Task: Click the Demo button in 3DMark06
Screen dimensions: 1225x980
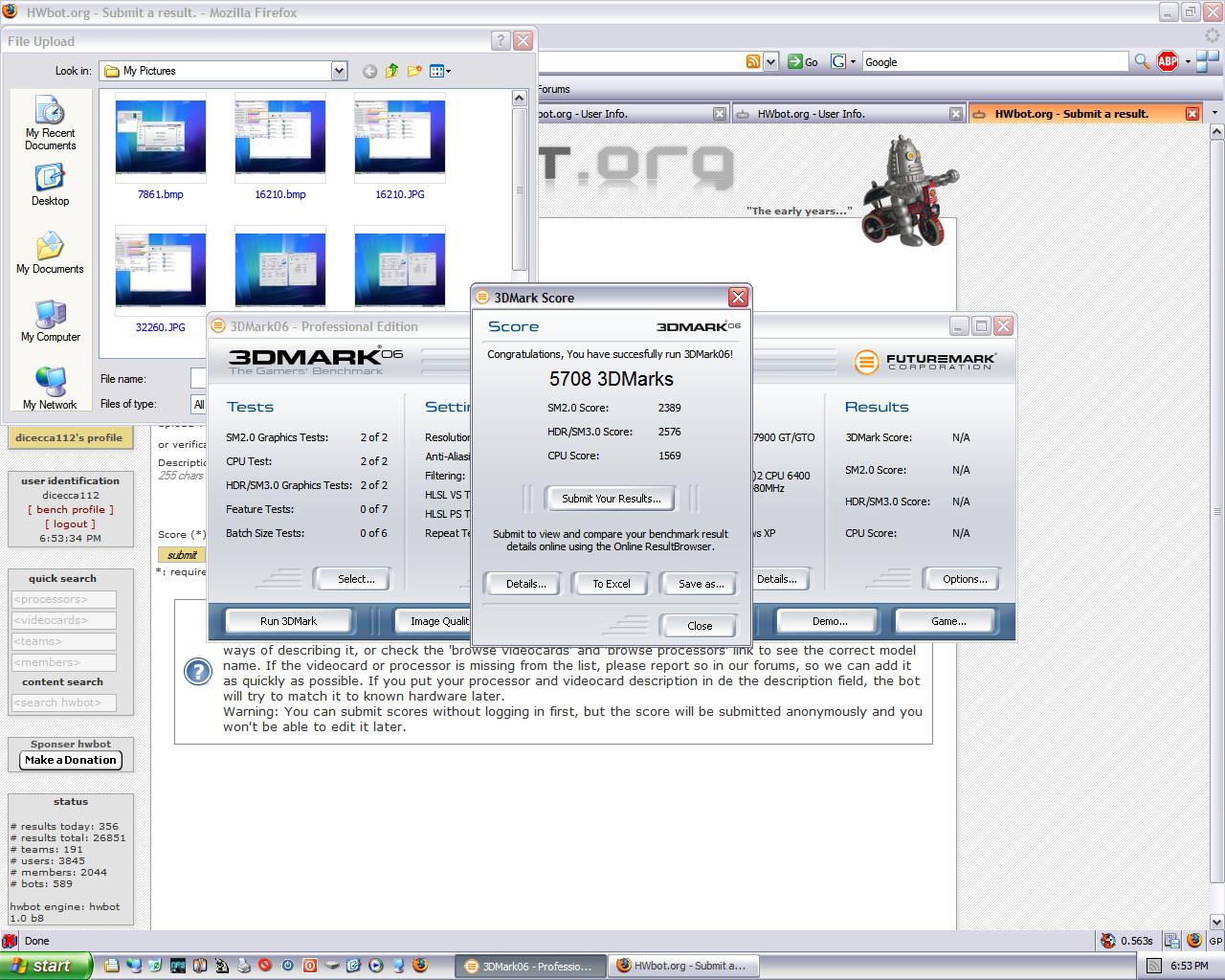Action: click(x=830, y=621)
